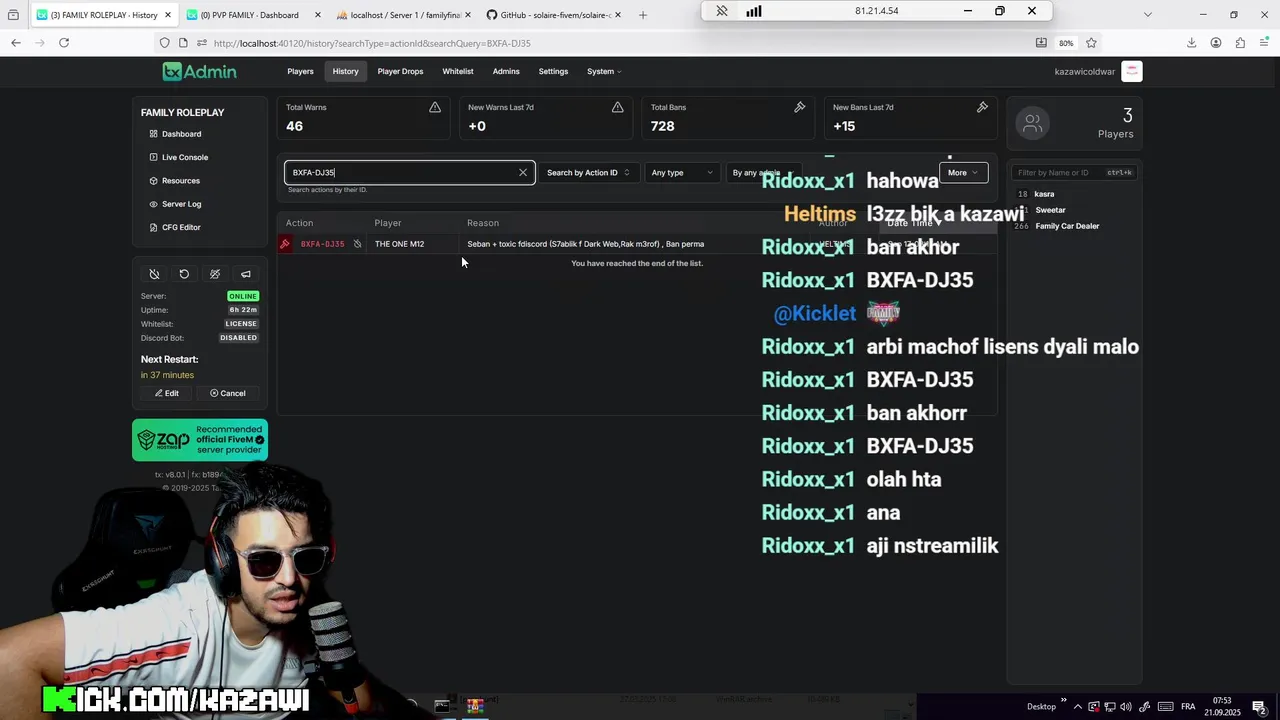
Task: Click the ZAP Hosting recommended provider banner
Action: (x=200, y=440)
